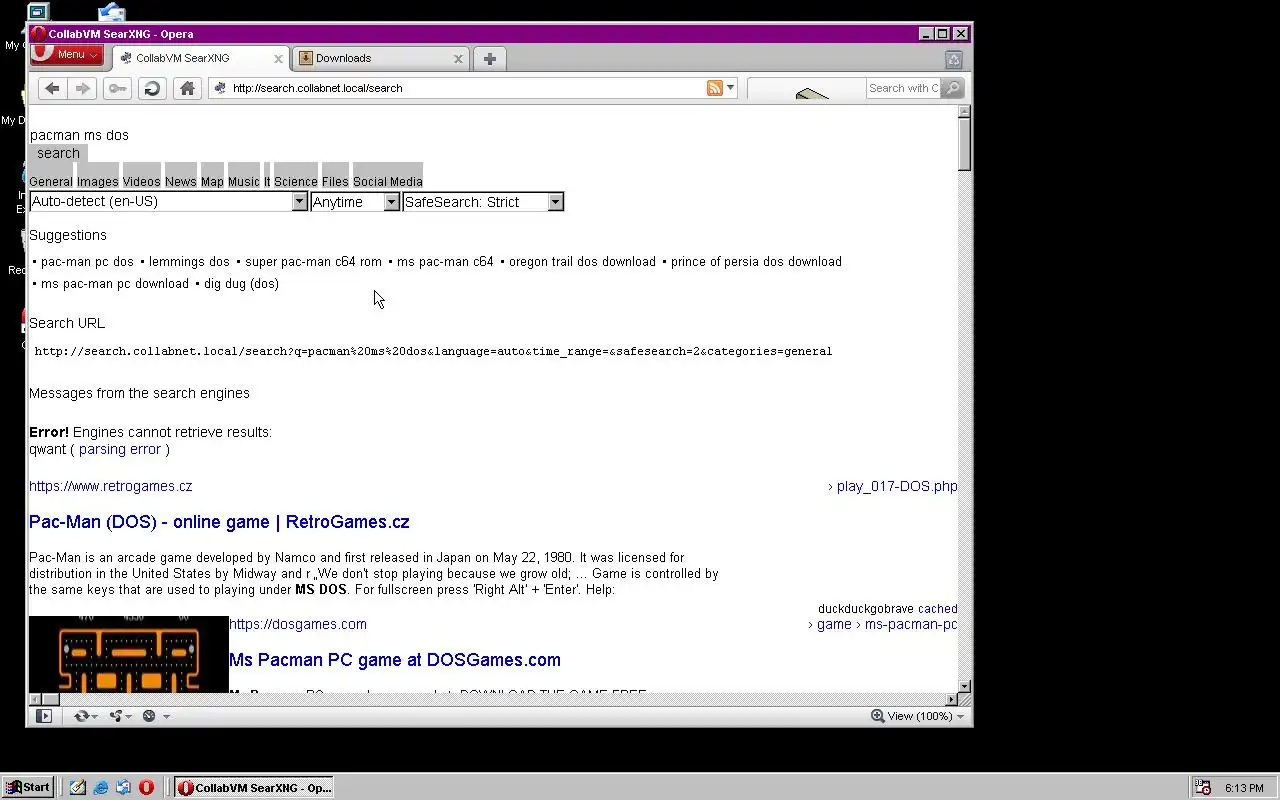Open the 'parsing error' link
The width and height of the screenshot is (1280, 800).
point(120,450)
